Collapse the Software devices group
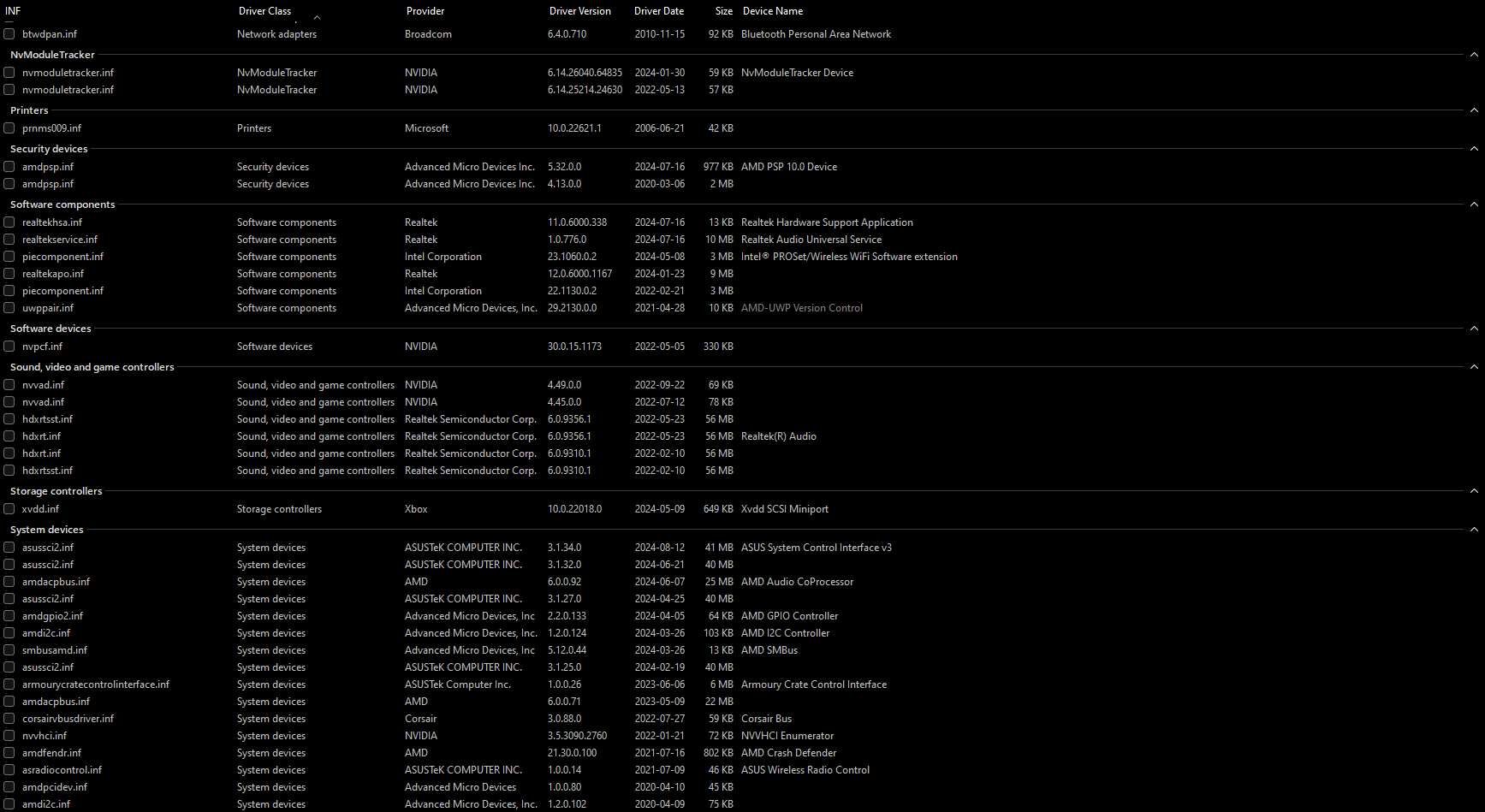Image resolution: width=1485 pixels, height=812 pixels. pyautogui.click(x=1474, y=329)
